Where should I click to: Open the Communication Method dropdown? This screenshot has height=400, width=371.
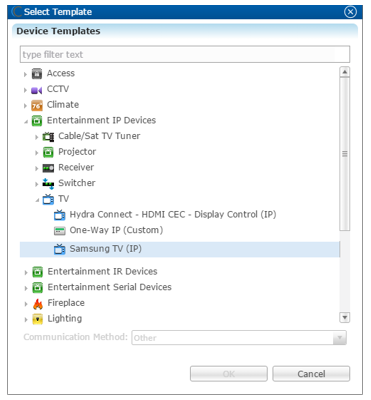[x=239, y=338]
